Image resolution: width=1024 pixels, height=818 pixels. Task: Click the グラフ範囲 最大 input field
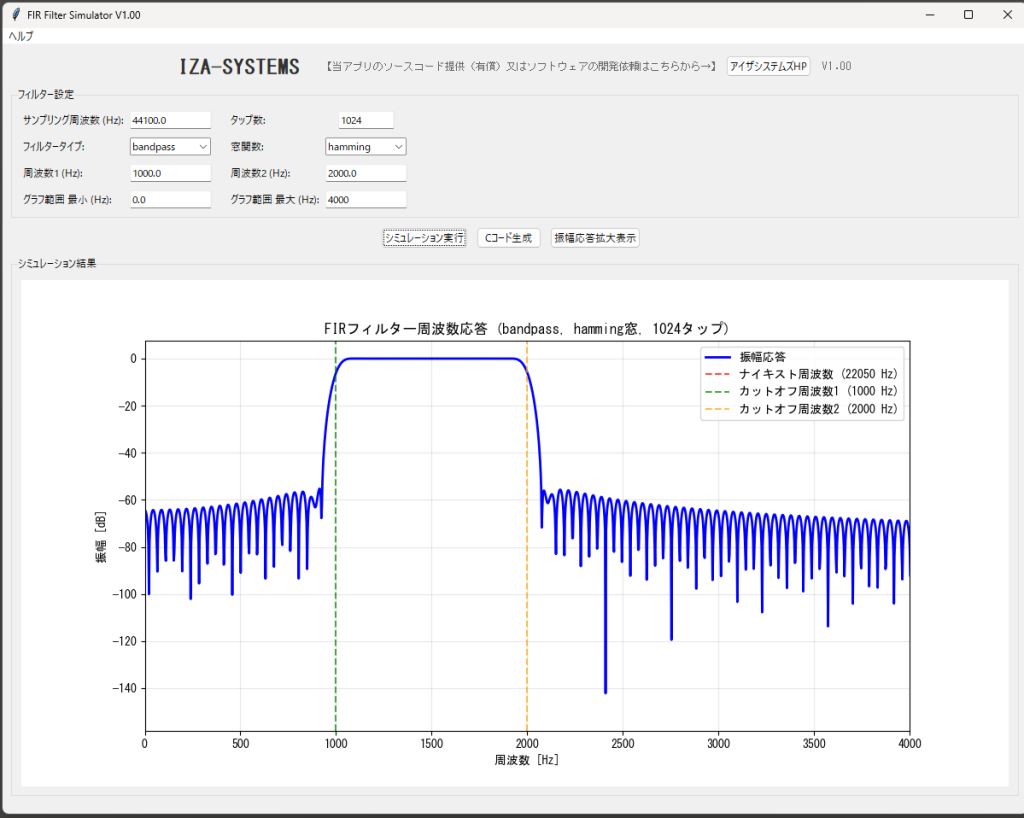[x=366, y=200]
